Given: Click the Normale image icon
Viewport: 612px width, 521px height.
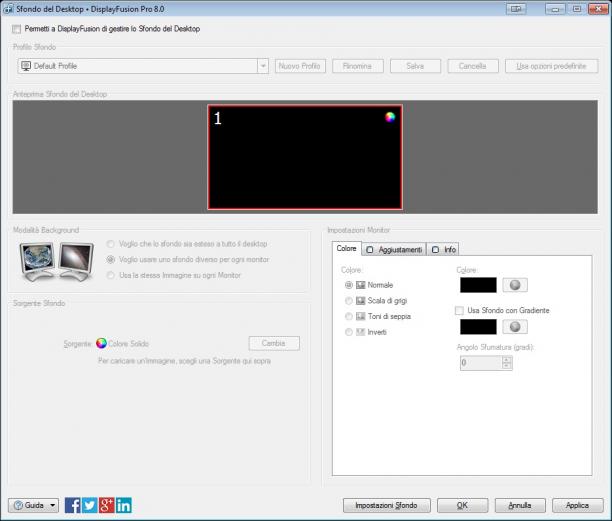Looking at the screenshot, I should point(360,285).
